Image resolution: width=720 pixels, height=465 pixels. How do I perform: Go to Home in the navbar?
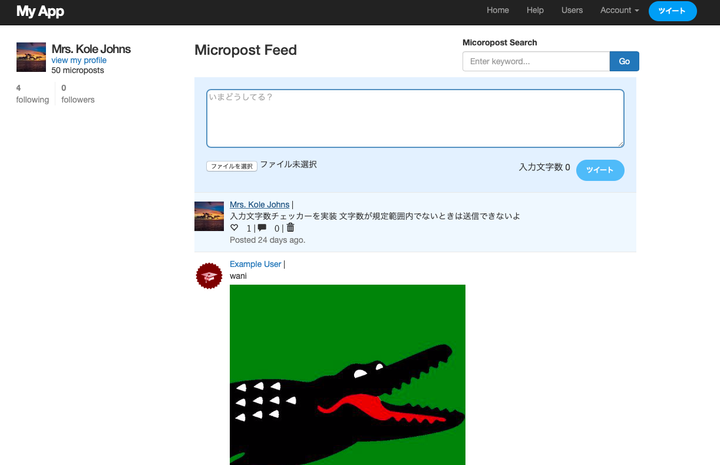(x=498, y=10)
